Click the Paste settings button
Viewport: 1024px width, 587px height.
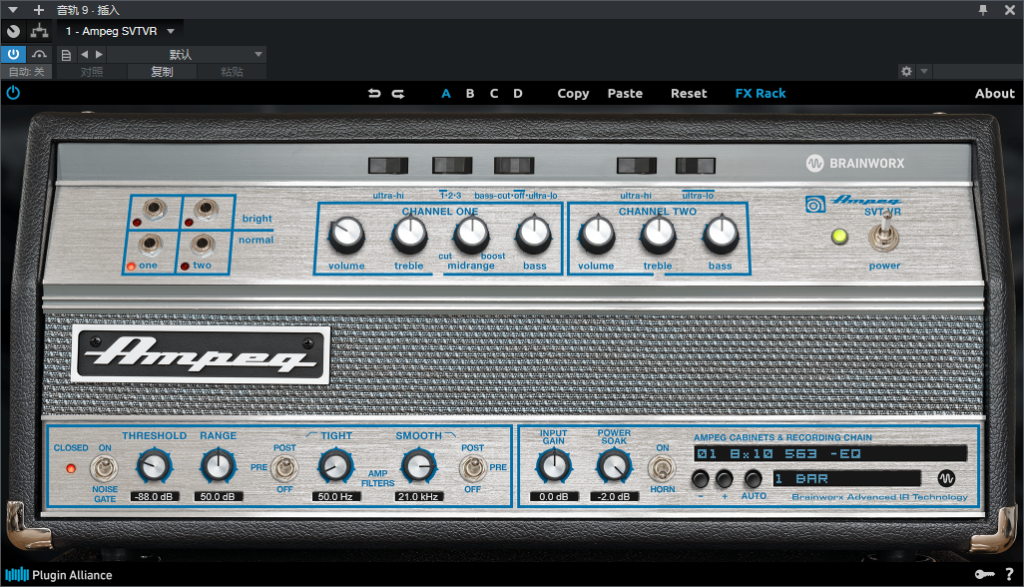tap(625, 93)
